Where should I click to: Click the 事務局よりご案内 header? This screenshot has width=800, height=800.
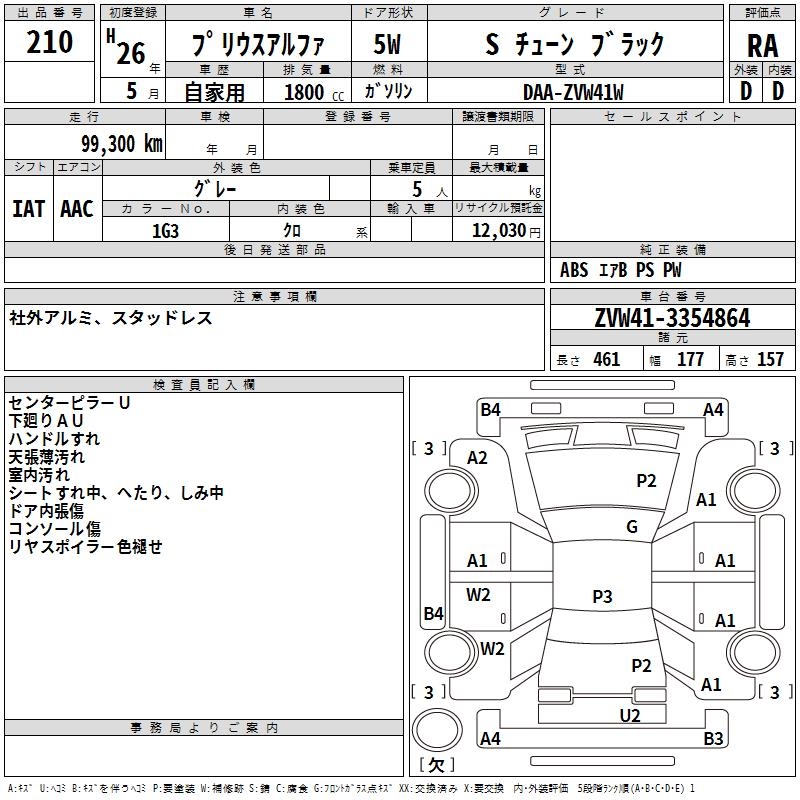tap(204, 728)
